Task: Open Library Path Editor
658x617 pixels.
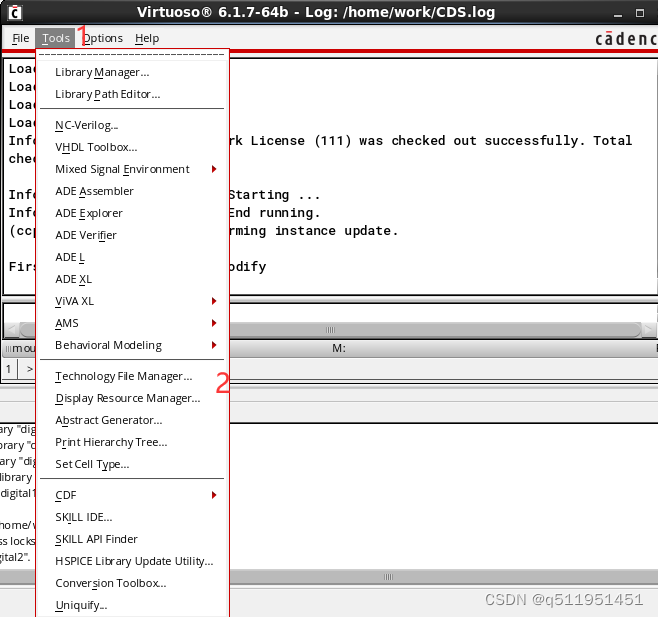Action: [x=132, y=94]
